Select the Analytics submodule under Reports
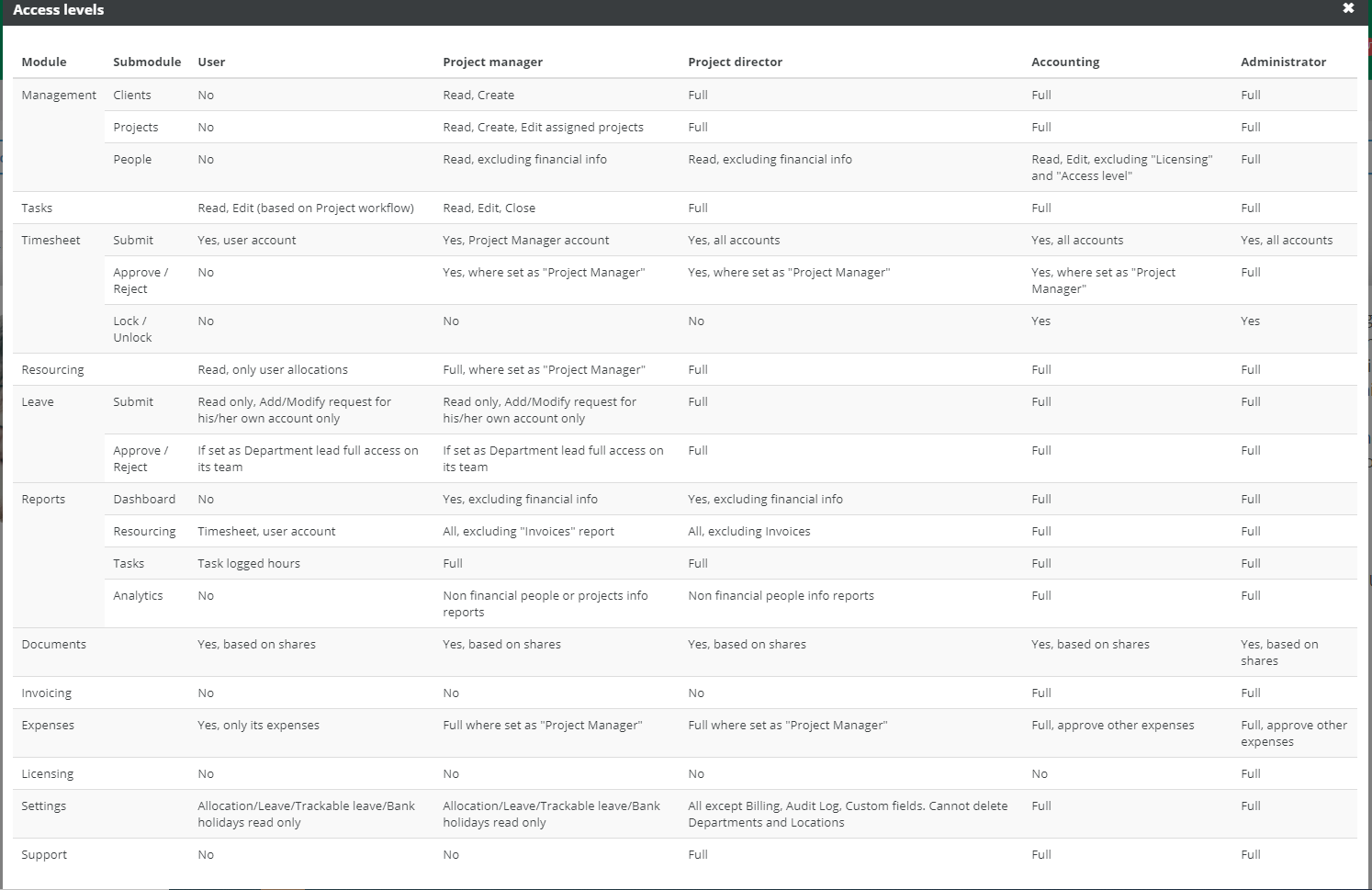 coord(139,595)
